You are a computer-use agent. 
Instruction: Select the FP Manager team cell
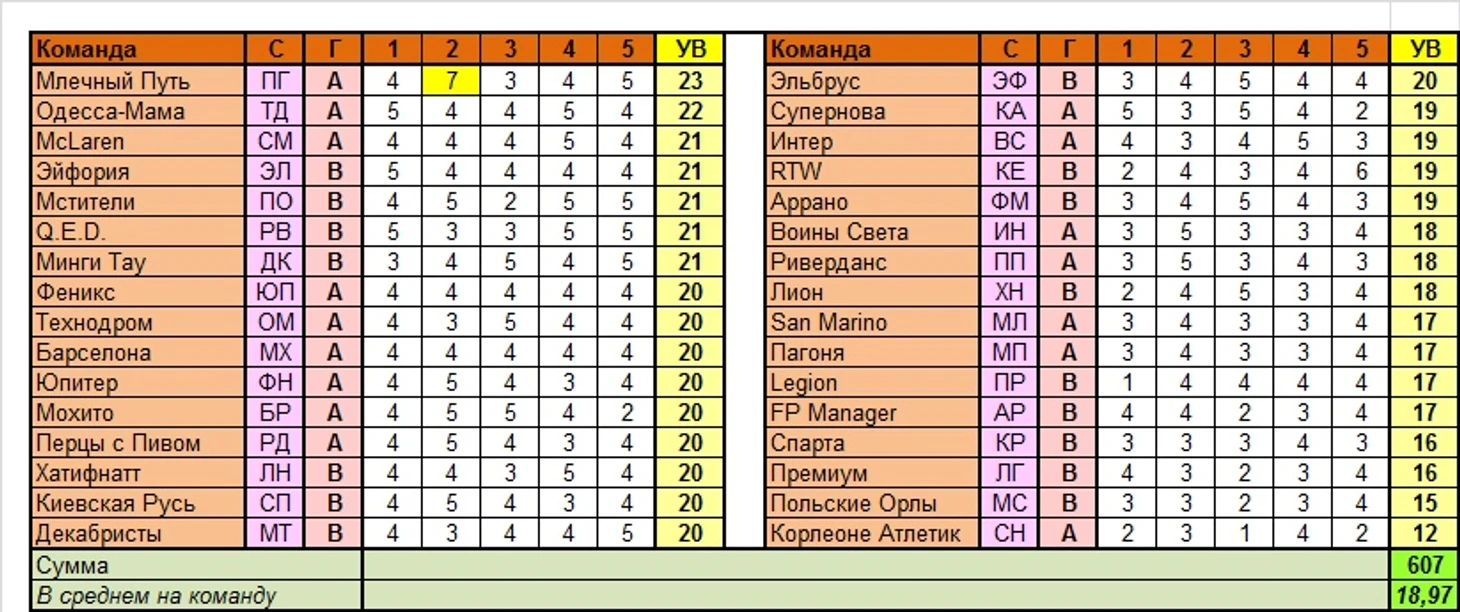pos(873,412)
